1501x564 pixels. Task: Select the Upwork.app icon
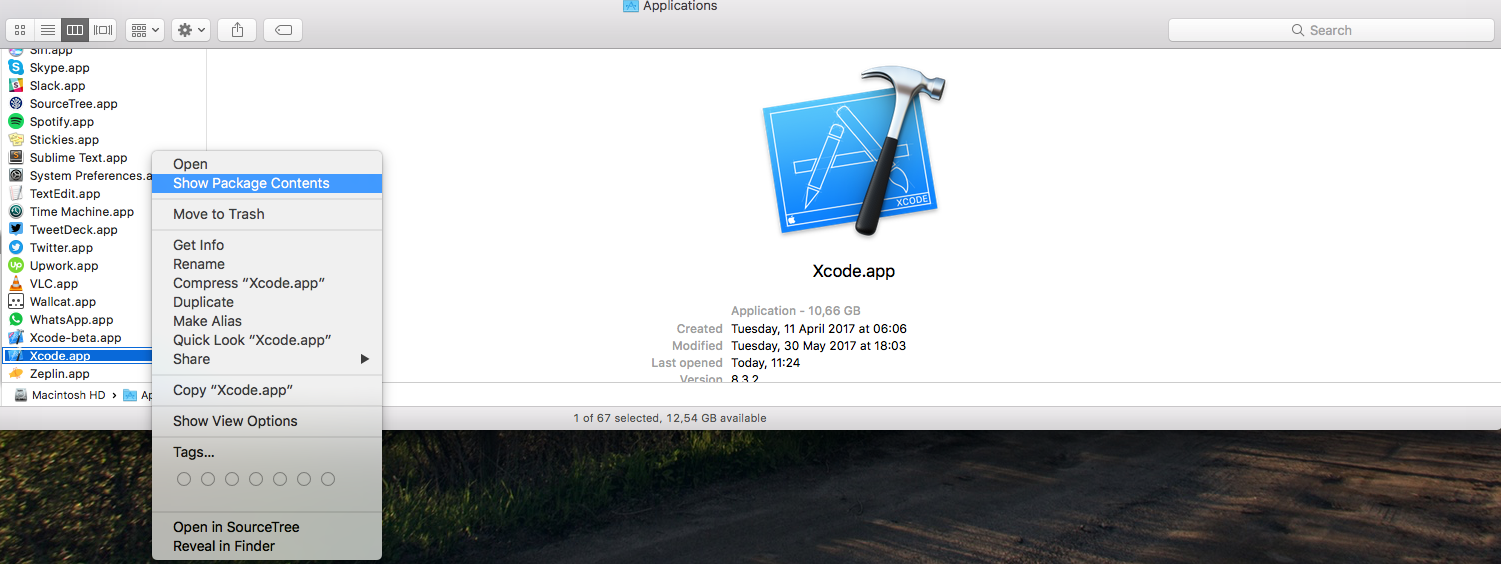[16, 266]
